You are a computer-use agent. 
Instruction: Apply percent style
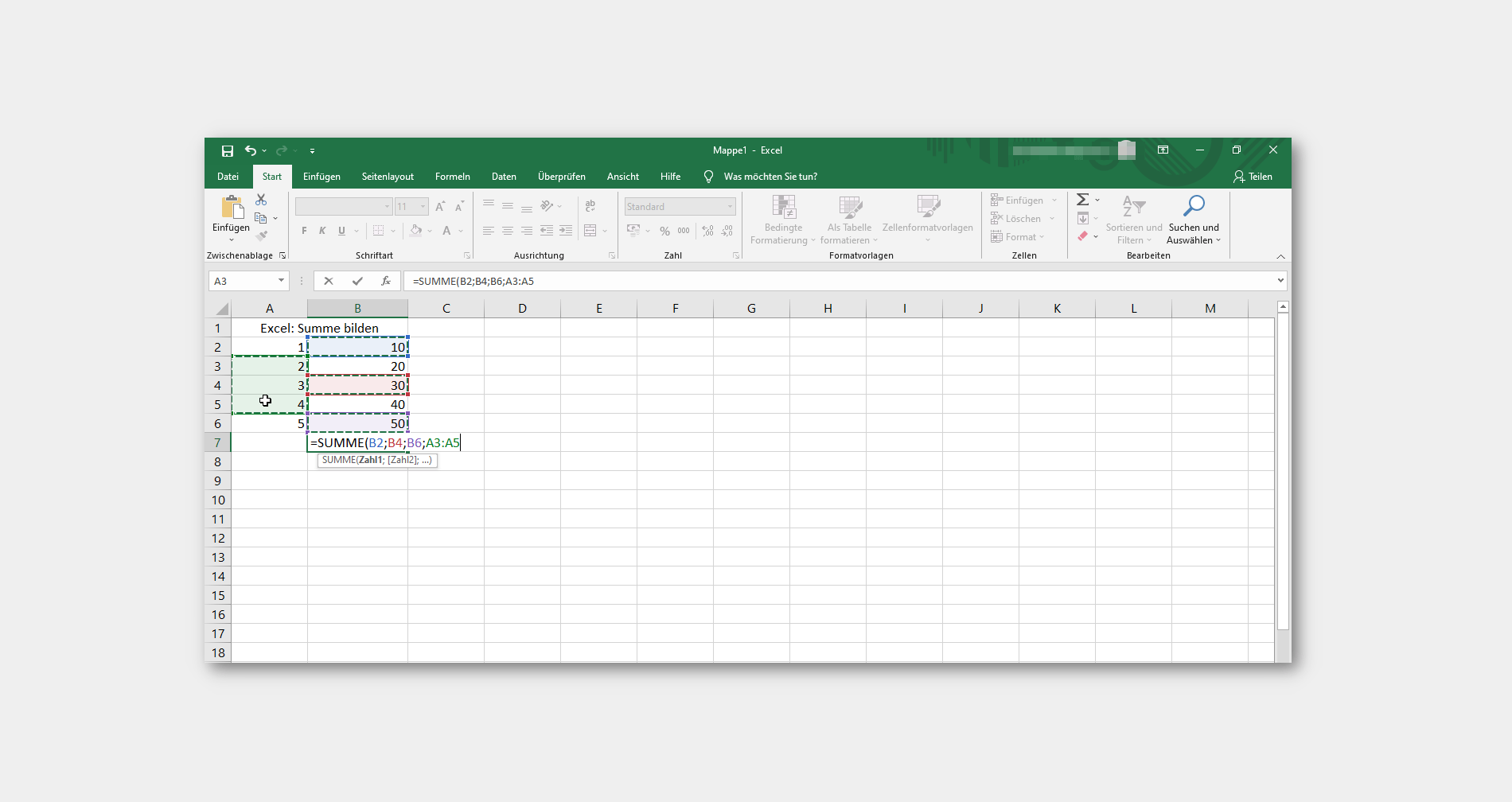(664, 231)
